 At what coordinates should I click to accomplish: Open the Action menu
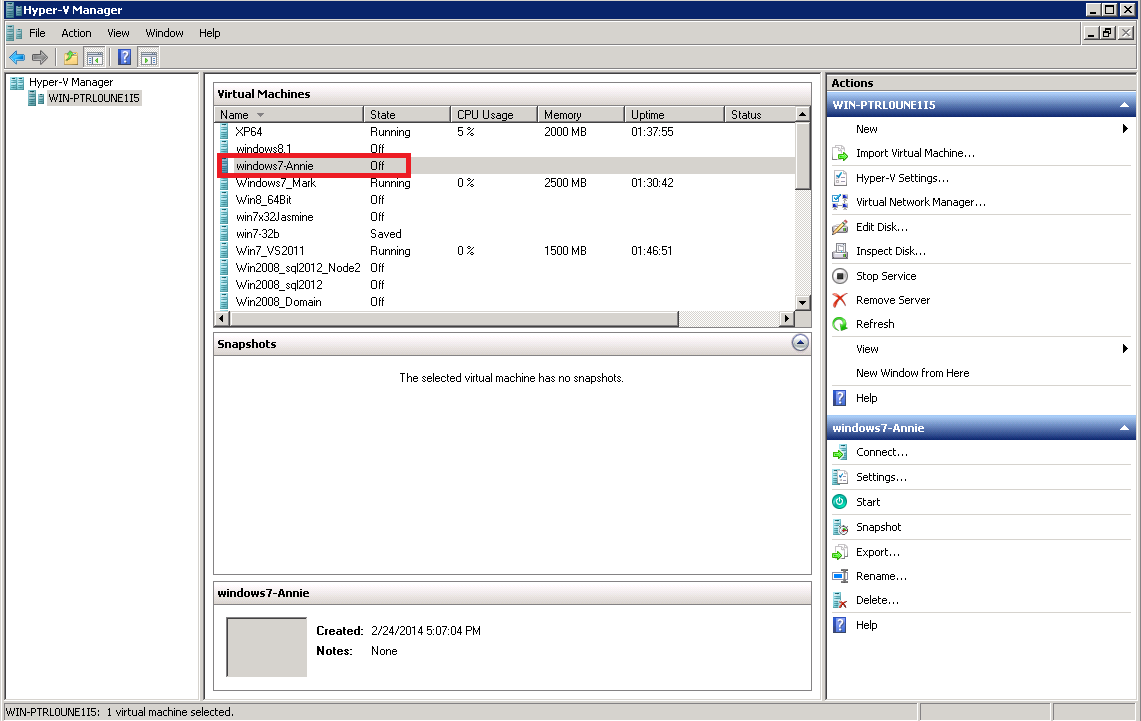coord(76,33)
